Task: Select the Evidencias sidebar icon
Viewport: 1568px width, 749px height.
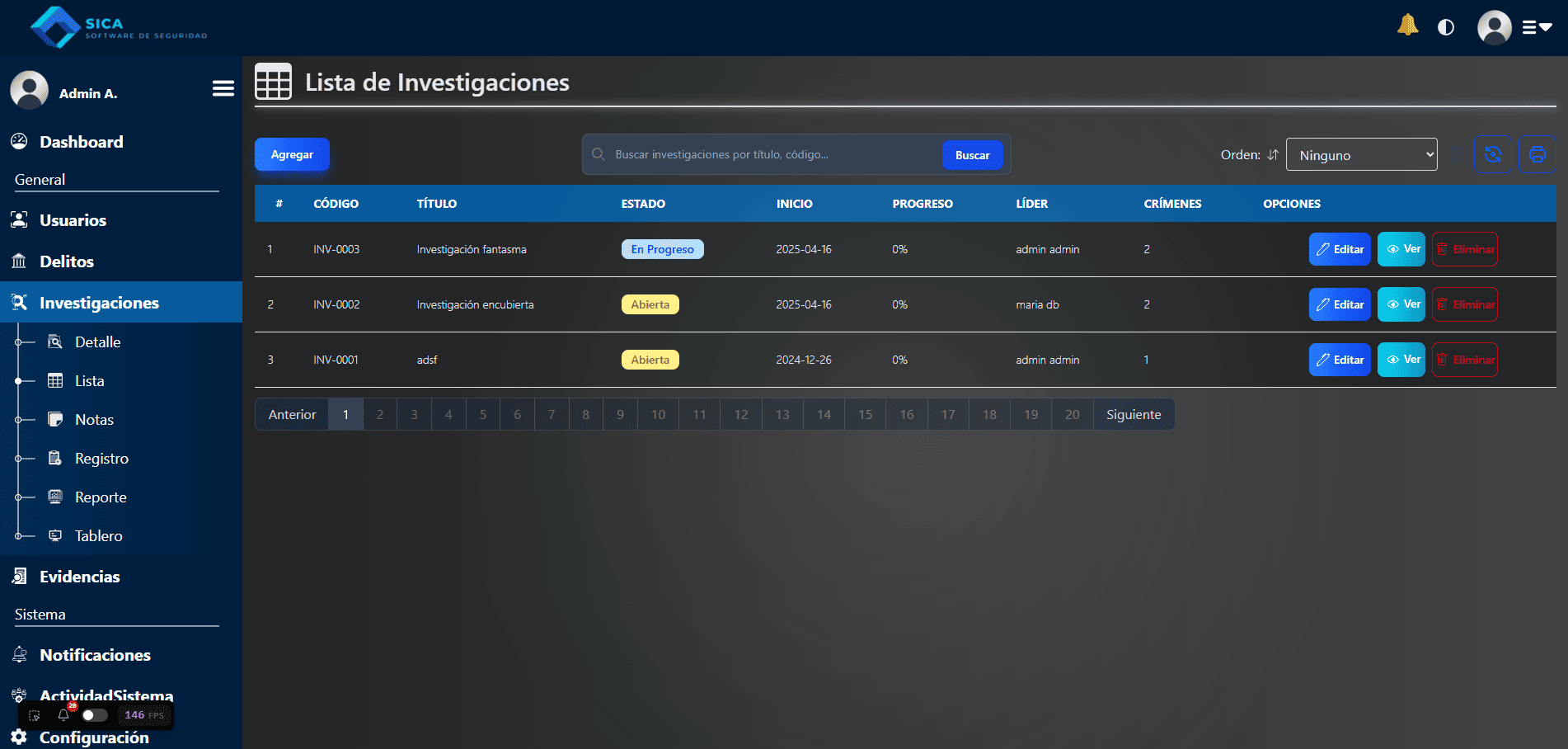Action: pos(20,575)
